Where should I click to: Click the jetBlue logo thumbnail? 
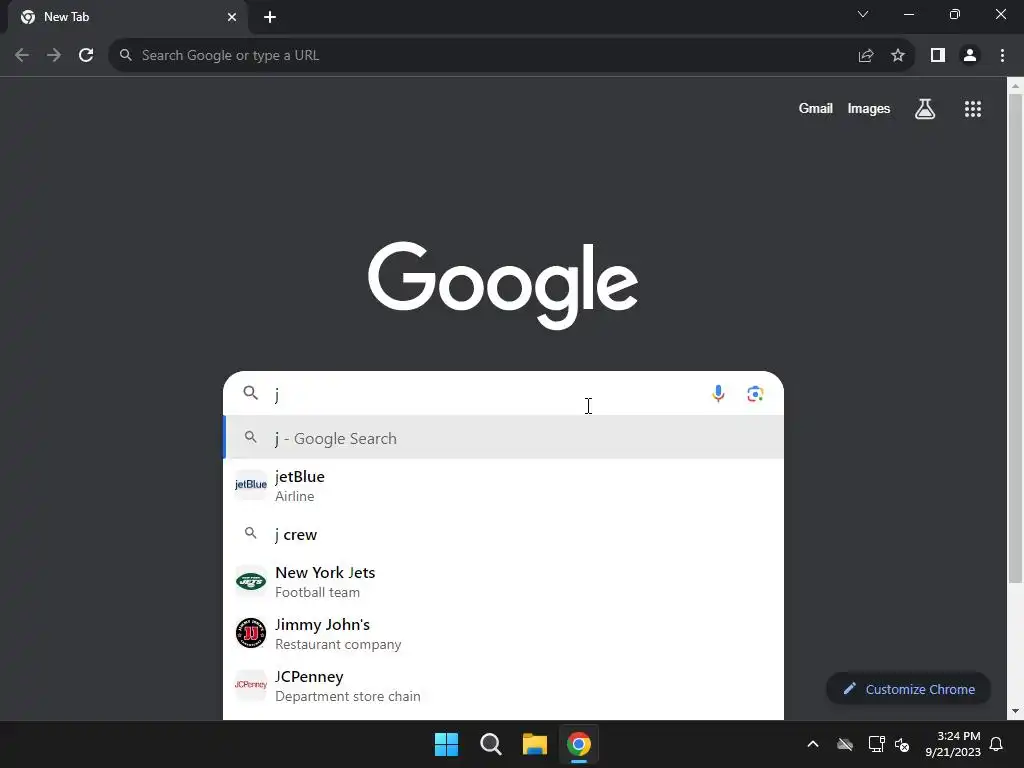(251, 485)
